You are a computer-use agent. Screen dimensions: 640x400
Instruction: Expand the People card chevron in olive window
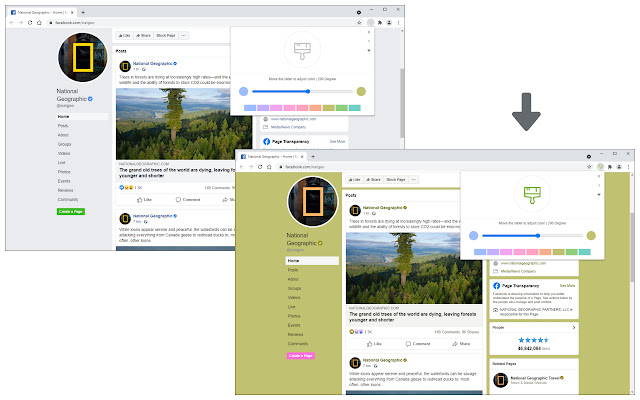574,327
